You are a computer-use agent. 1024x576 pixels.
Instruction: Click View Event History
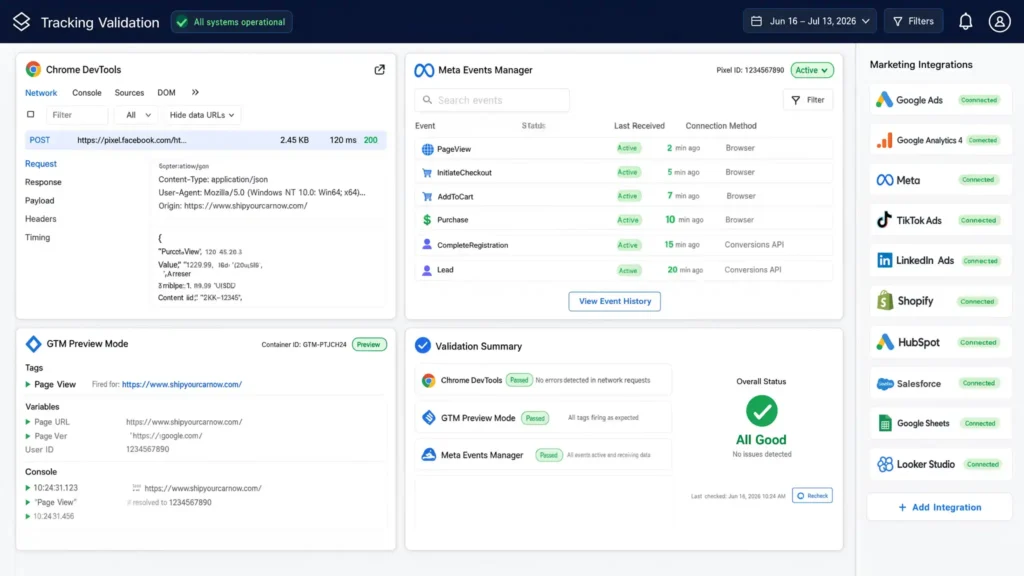pyautogui.click(x=615, y=301)
